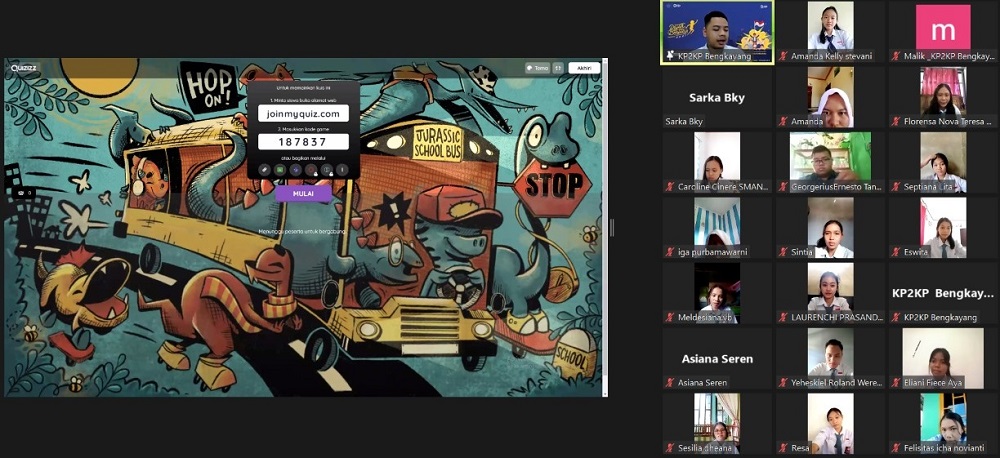Select the Sarka Bky participant tile
1000x458 pixels.
click(716, 98)
